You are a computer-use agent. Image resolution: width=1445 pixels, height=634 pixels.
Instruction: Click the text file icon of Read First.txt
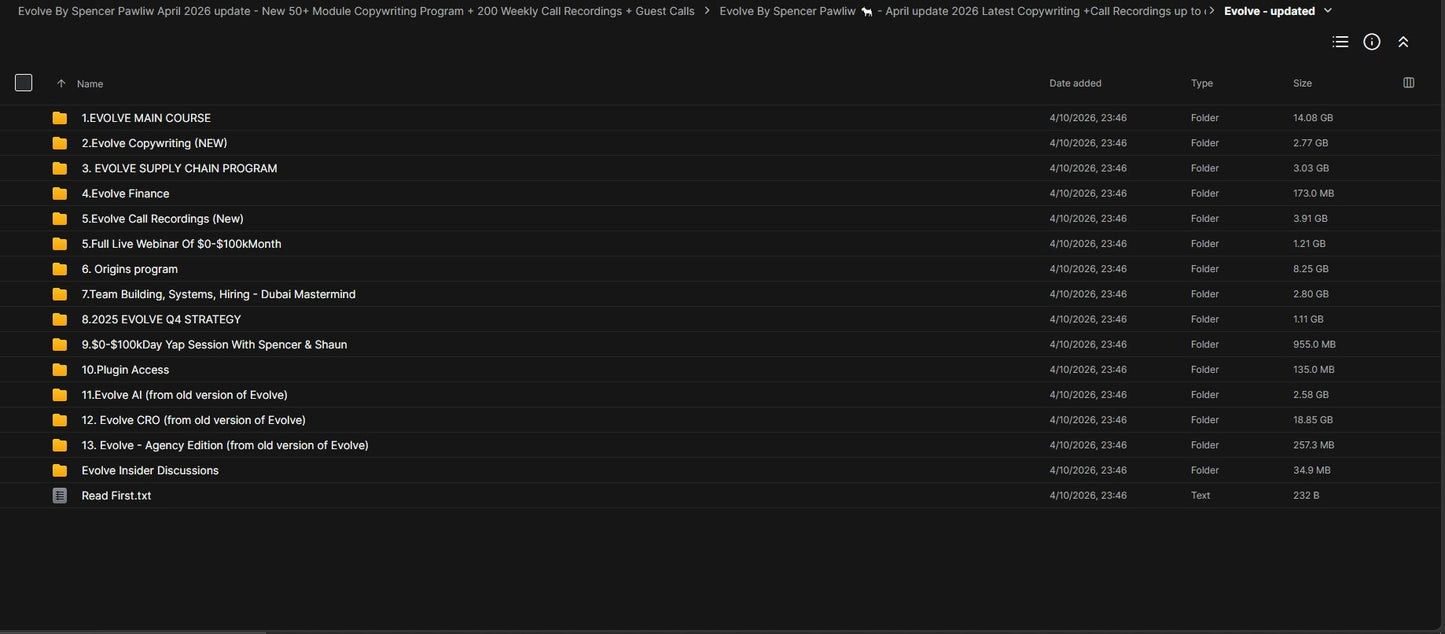tap(60, 496)
